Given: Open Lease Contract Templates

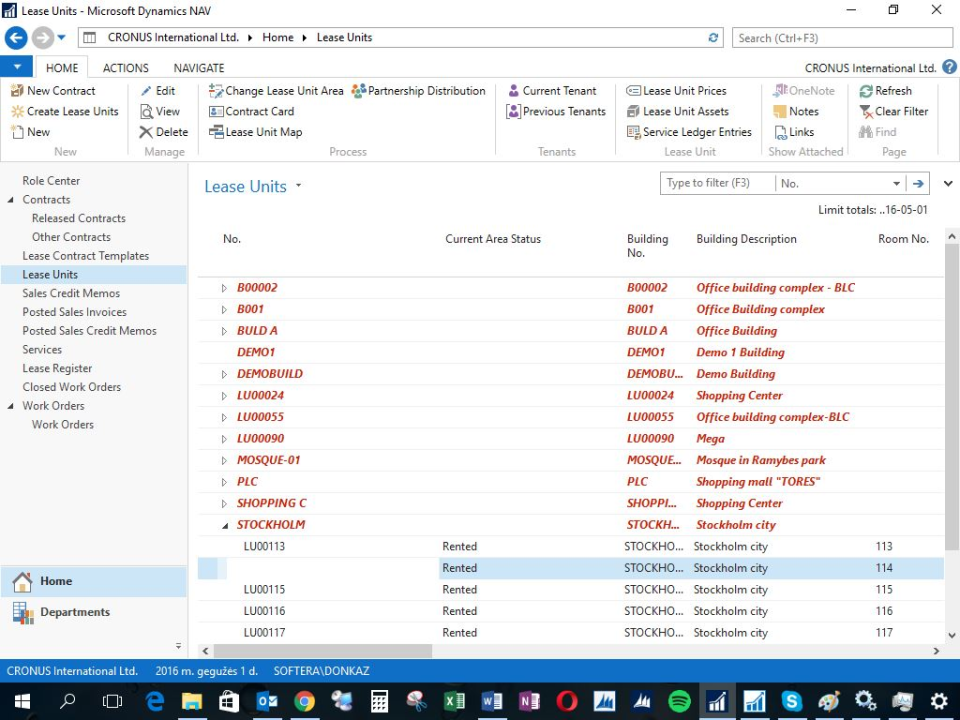Looking at the screenshot, I should coord(86,256).
